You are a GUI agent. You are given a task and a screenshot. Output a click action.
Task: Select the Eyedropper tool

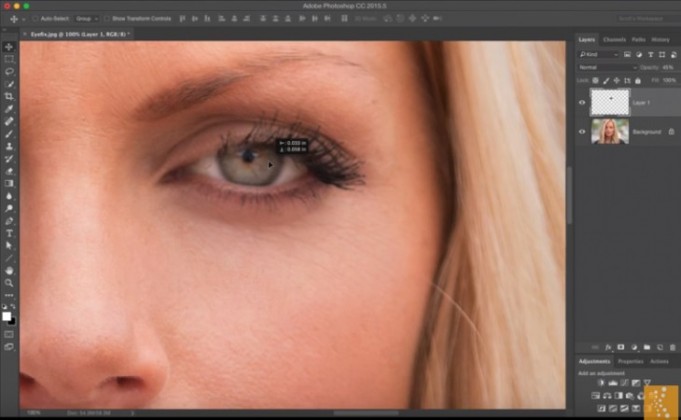pos(9,109)
